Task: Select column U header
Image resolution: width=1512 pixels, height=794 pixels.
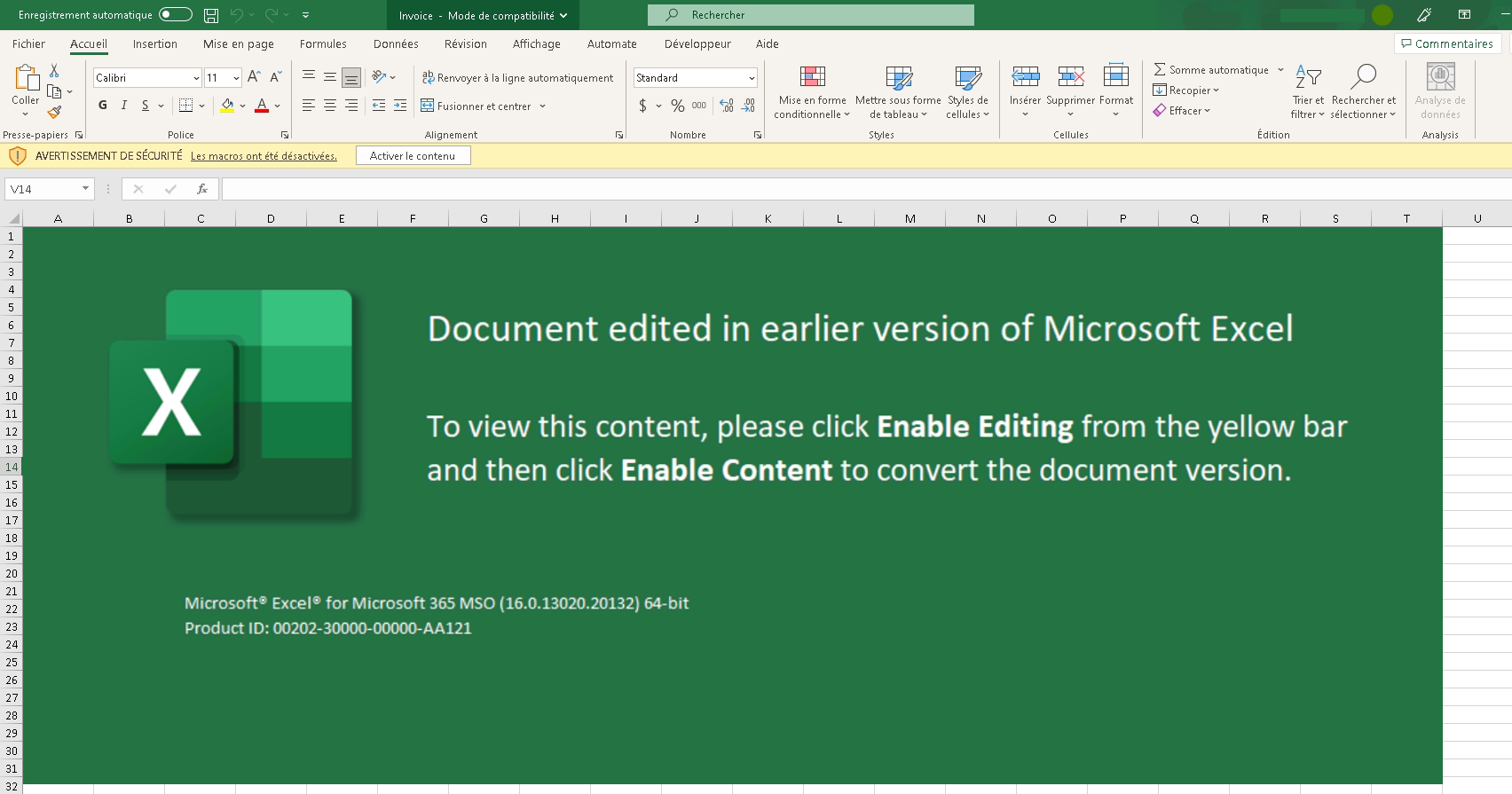Action: pos(1477,218)
